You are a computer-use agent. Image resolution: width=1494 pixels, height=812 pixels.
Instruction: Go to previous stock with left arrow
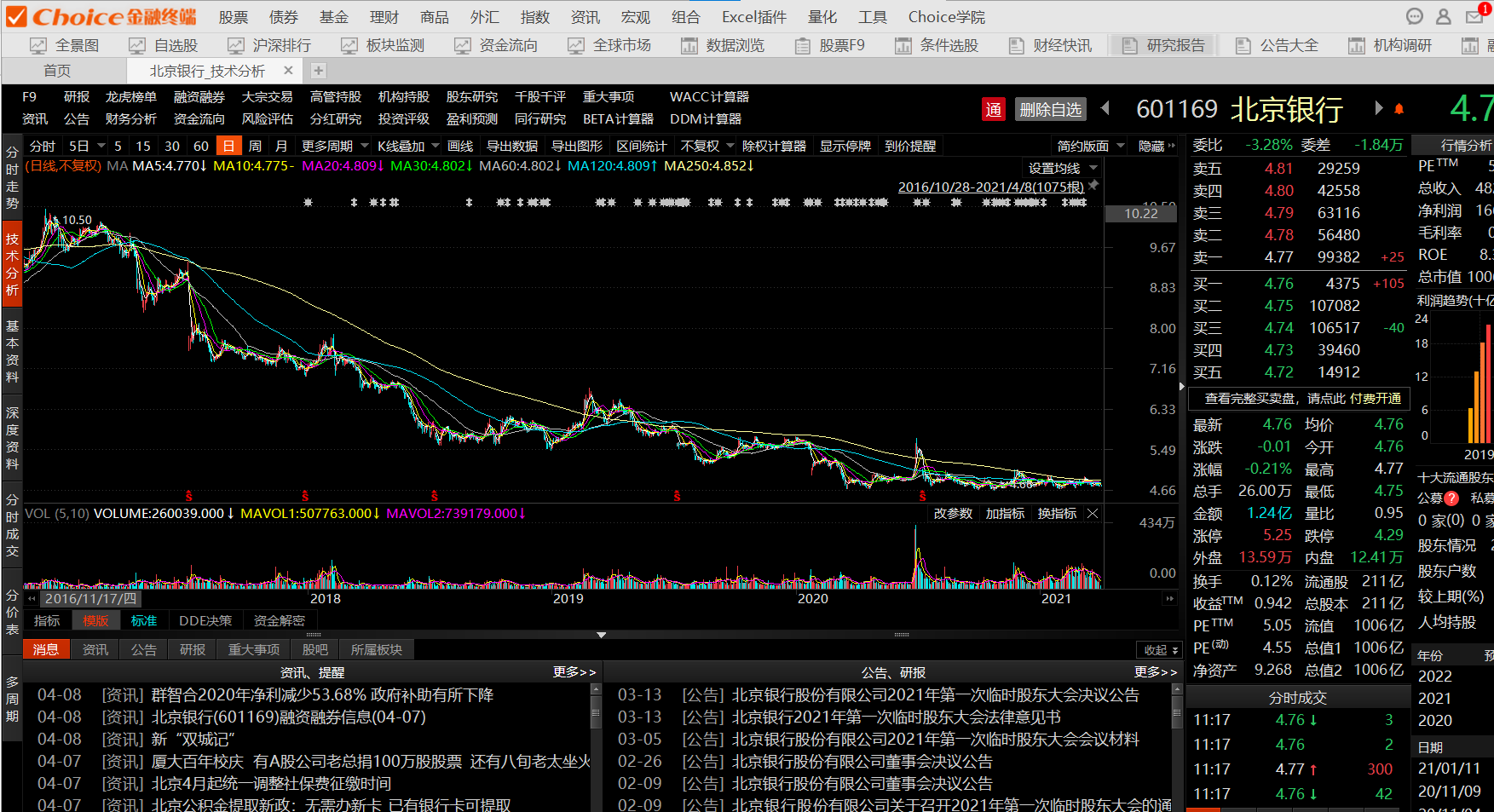click(x=1105, y=108)
